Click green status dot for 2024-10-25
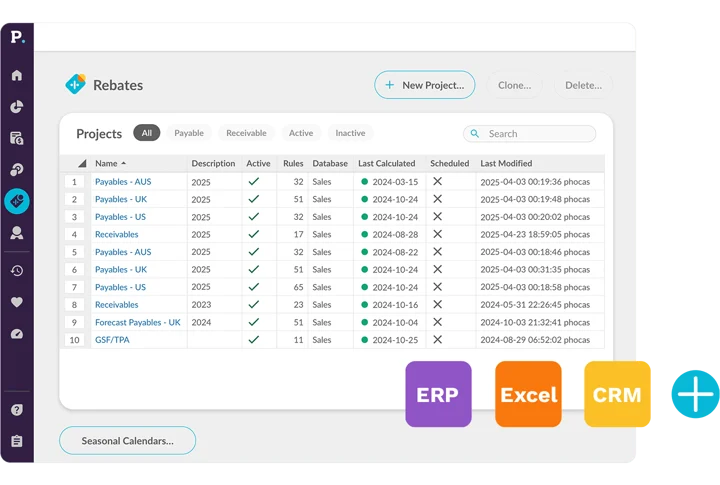Screen dimensions: 720x485 365,340
